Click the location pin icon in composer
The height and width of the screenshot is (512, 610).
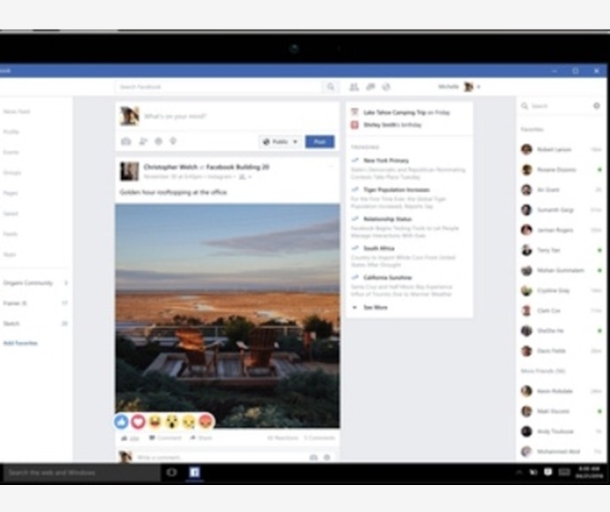tap(173, 142)
